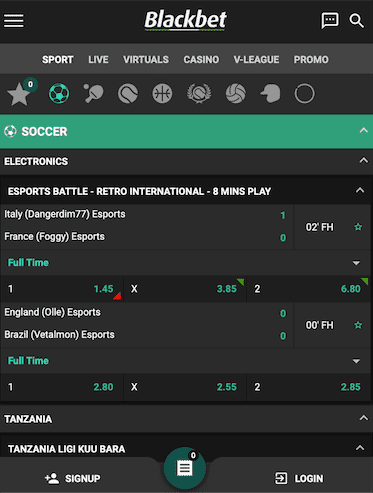
Task: Open Full Time market dropdown for Italy match
Action: [356, 263]
